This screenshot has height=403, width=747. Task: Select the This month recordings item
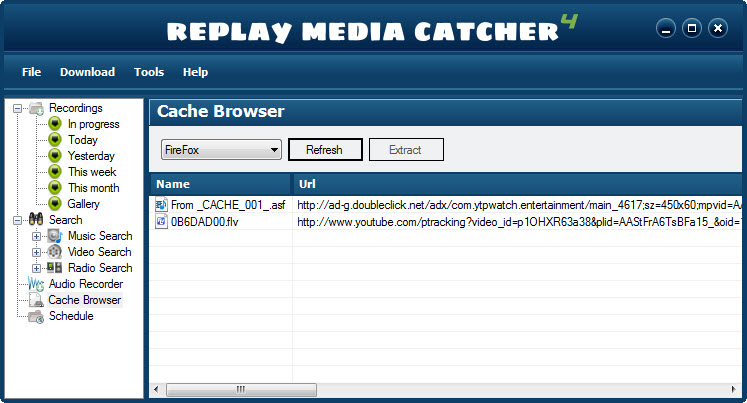(x=94, y=188)
